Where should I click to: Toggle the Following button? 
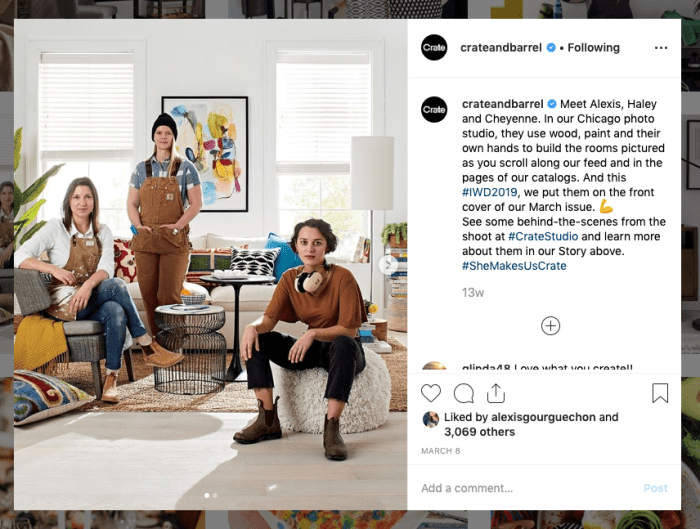(593, 47)
